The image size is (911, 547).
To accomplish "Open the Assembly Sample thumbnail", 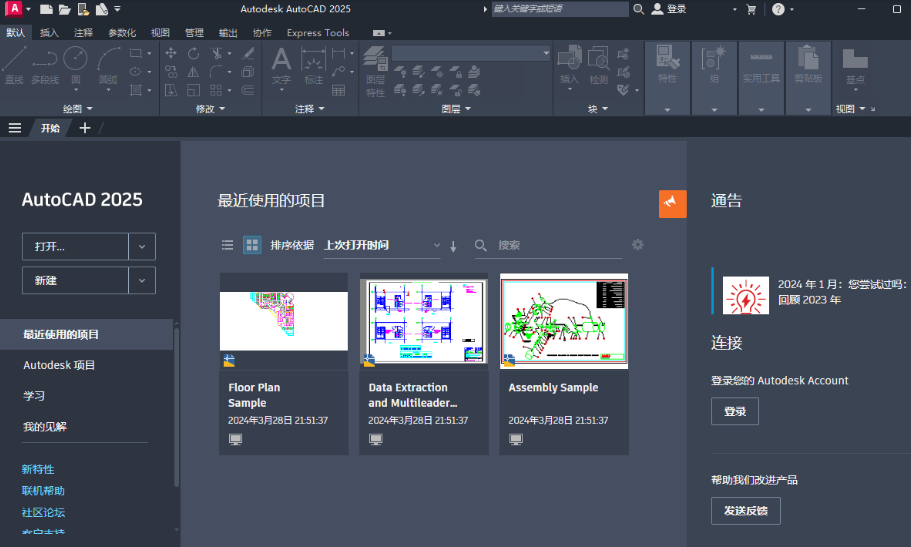I will (564, 321).
